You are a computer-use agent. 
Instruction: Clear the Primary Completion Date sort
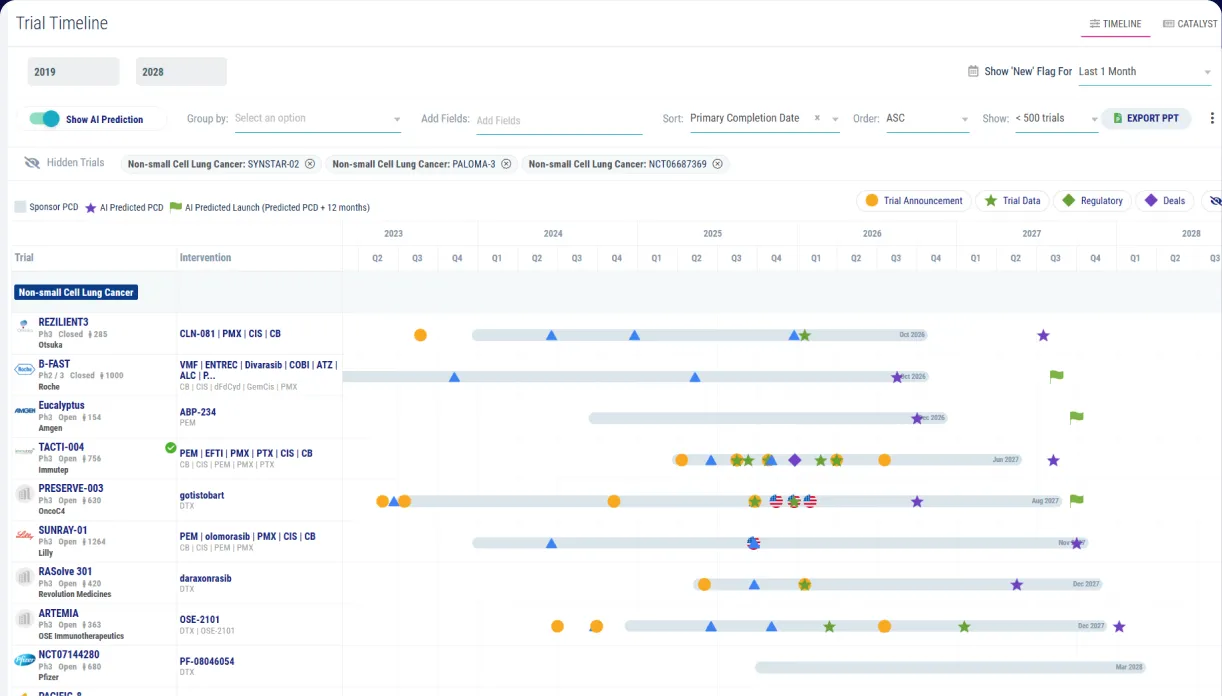pyautogui.click(x=817, y=118)
